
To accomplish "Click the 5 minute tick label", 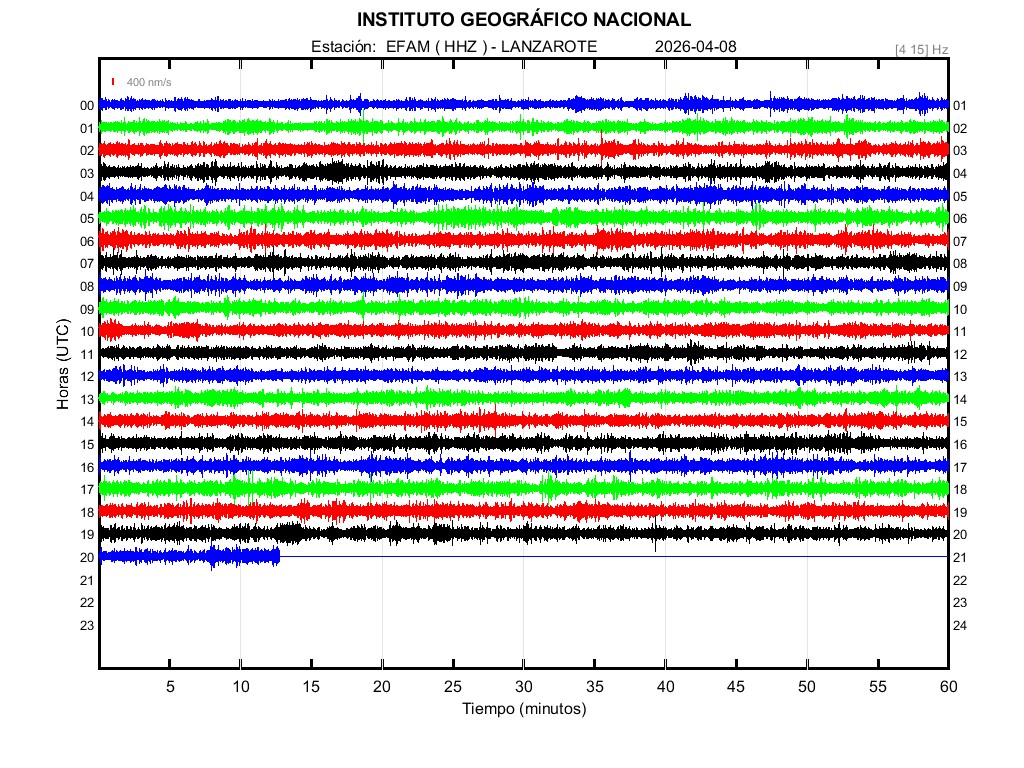I will [x=170, y=686].
